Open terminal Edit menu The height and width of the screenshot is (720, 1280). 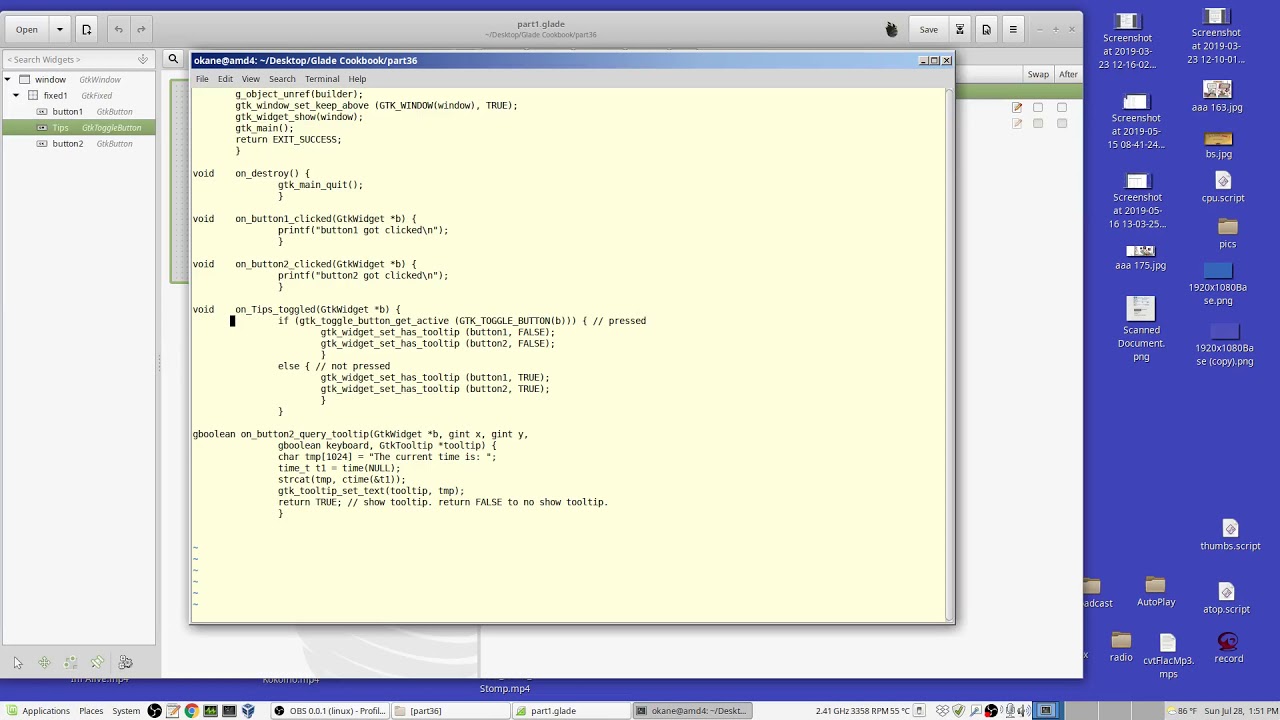point(225,79)
